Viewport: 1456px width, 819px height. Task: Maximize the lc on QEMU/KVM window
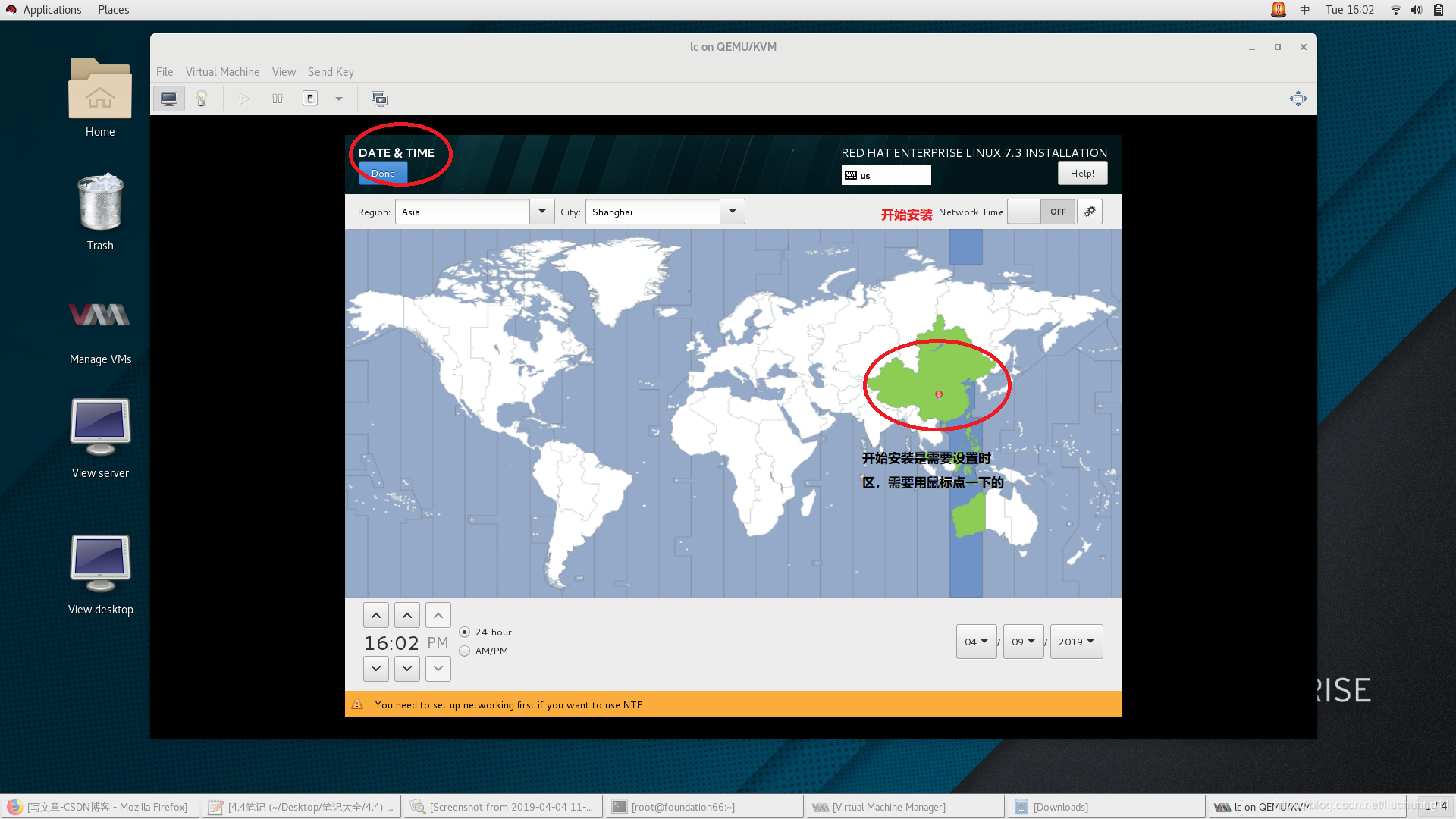1278,47
